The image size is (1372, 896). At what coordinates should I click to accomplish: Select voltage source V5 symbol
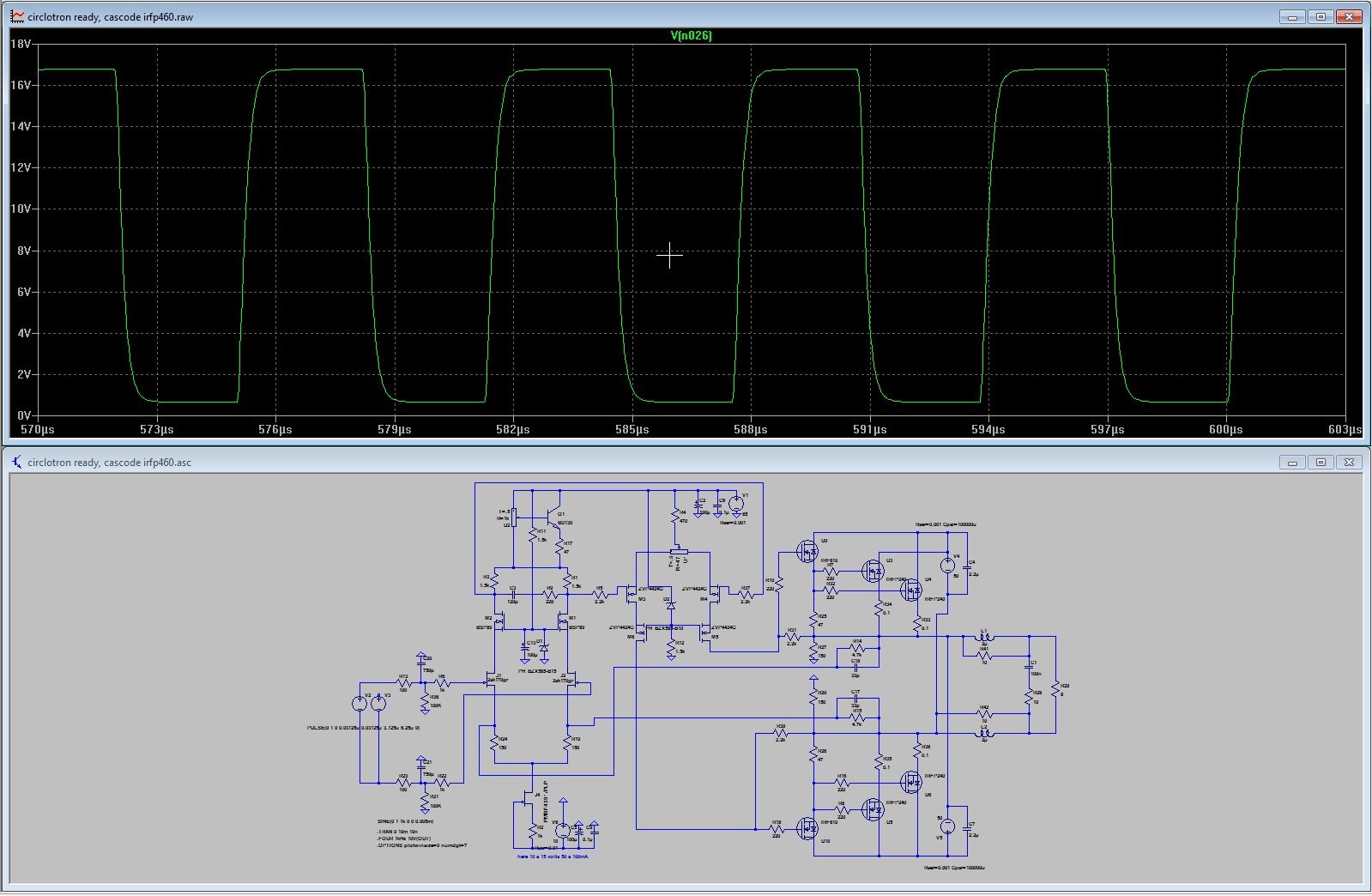(947, 826)
